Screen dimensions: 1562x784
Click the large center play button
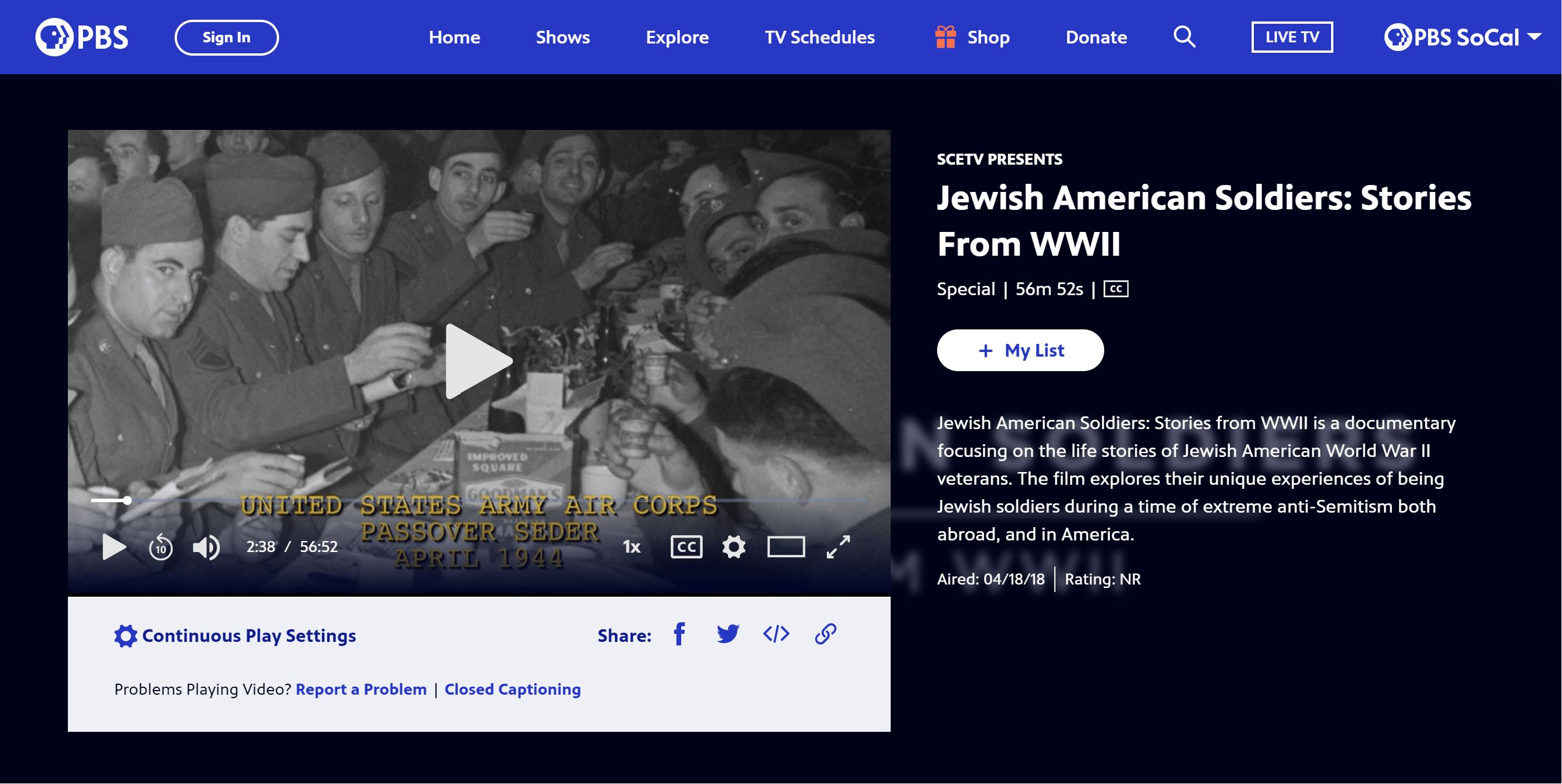[x=479, y=362]
